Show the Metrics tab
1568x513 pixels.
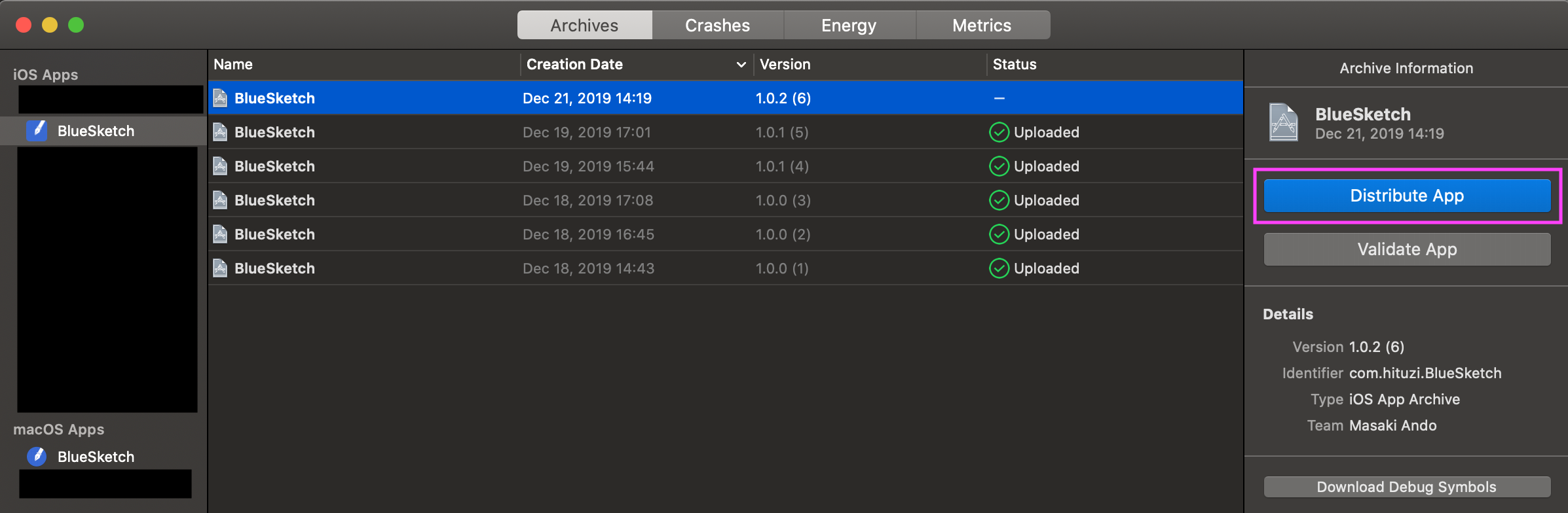pos(981,26)
